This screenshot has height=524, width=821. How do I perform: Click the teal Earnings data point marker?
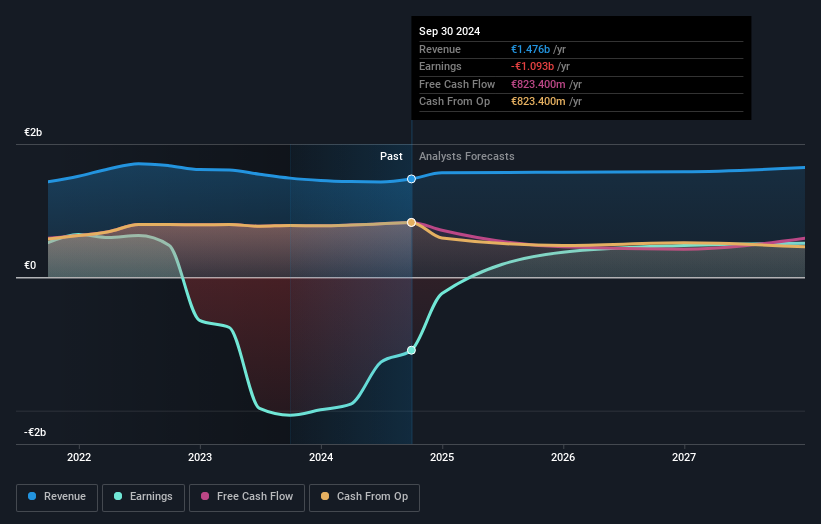pos(412,350)
